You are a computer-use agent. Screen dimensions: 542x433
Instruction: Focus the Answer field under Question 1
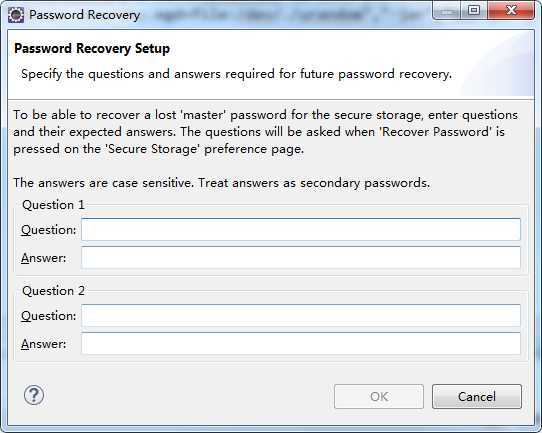point(301,257)
